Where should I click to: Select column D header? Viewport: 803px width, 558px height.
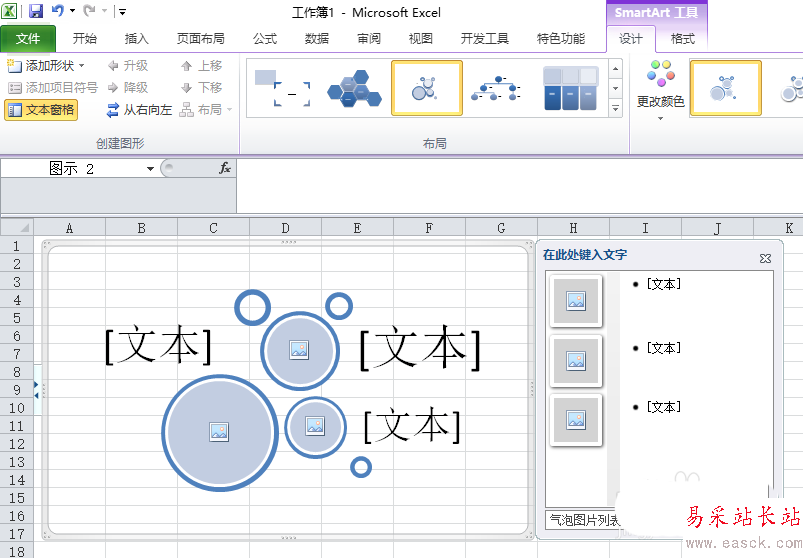click(x=285, y=228)
